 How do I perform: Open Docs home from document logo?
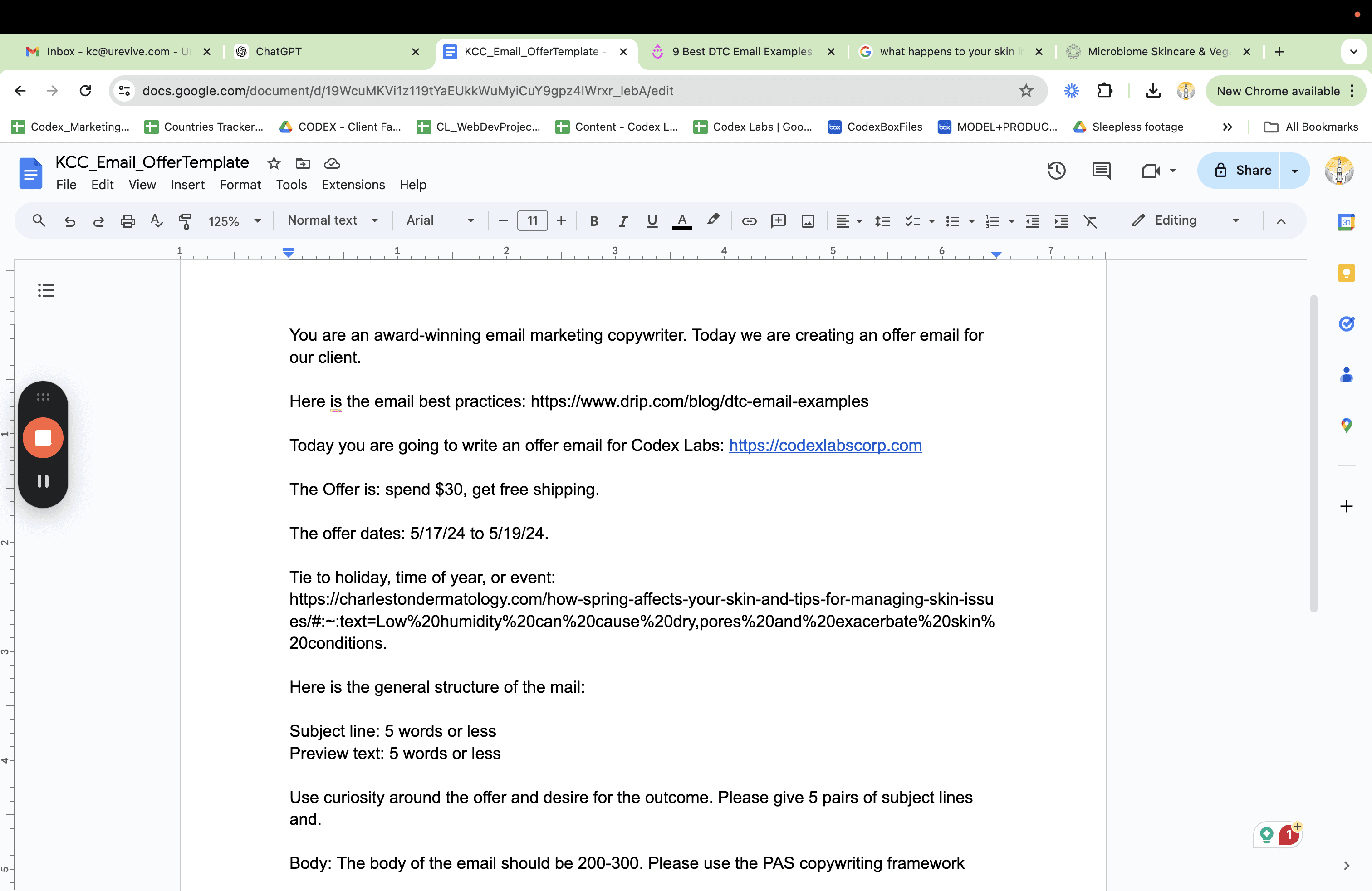[x=30, y=172]
